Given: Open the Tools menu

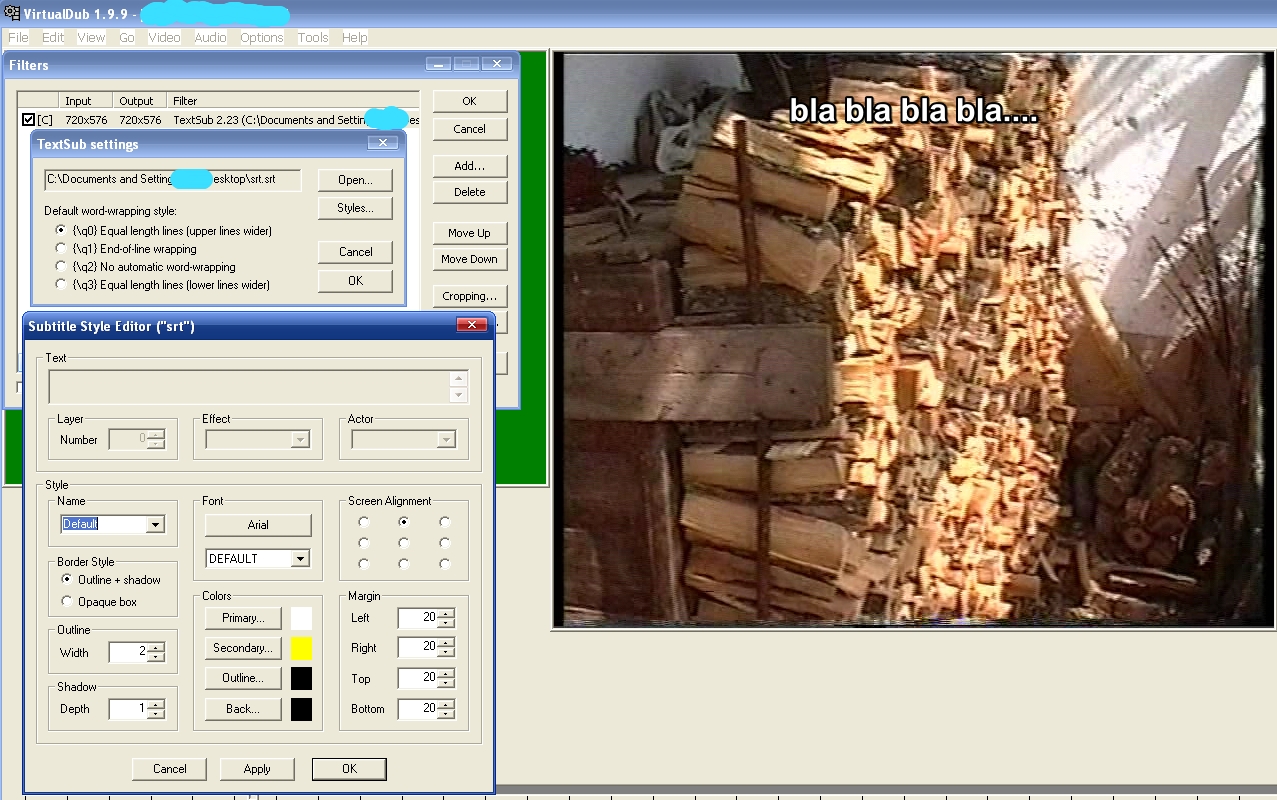Looking at the screenshot, I should click(x=313, y=37).
